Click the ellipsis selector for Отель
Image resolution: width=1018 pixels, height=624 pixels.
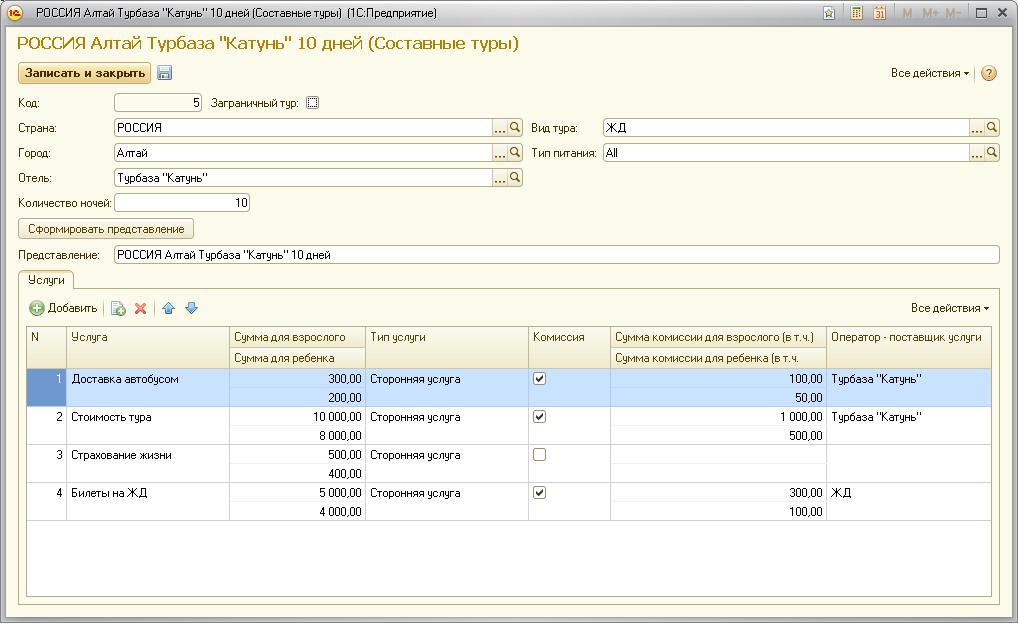click(500, 177)
